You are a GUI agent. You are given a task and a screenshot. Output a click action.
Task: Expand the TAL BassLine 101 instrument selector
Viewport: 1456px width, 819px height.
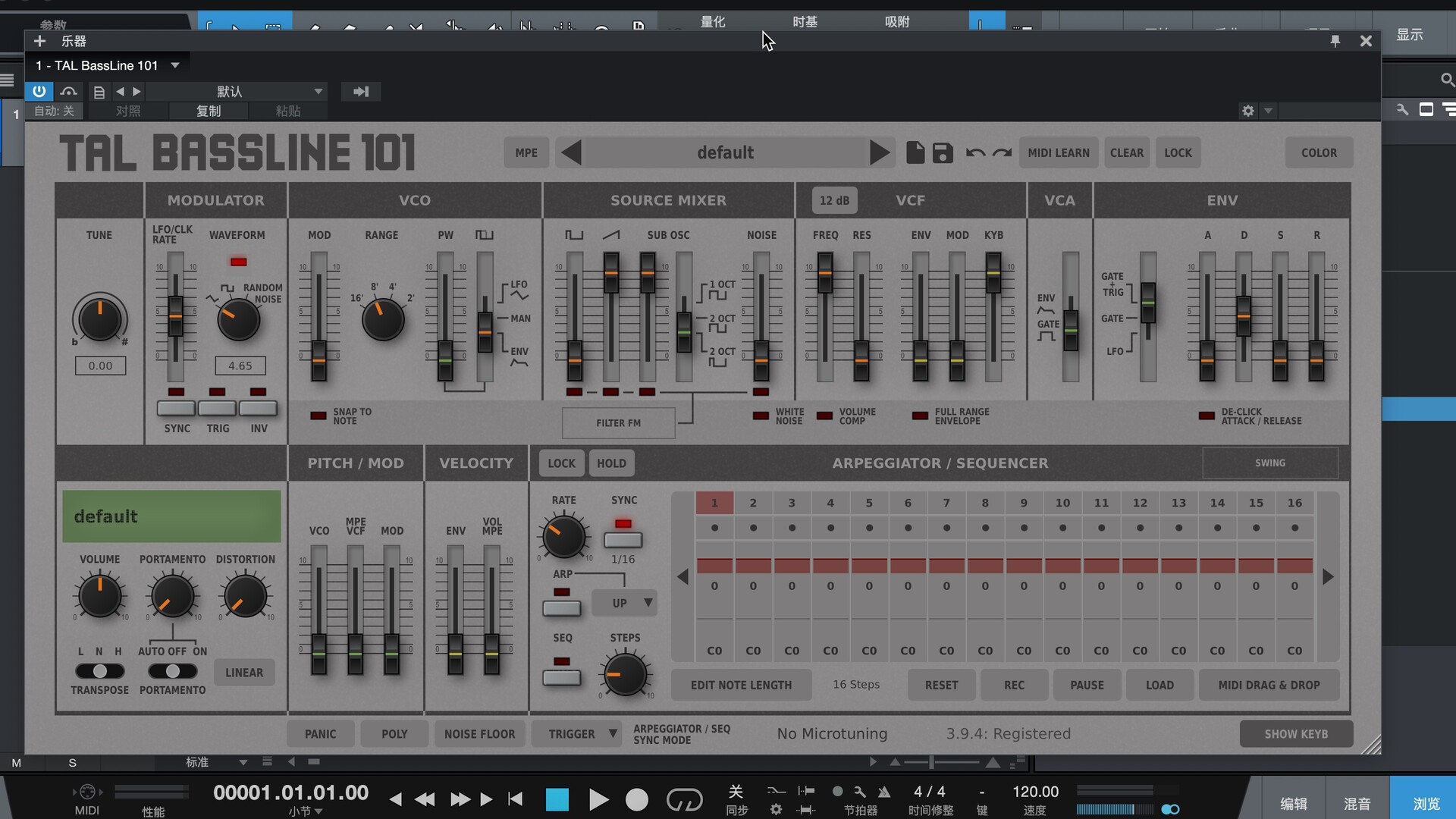(175, 65)
